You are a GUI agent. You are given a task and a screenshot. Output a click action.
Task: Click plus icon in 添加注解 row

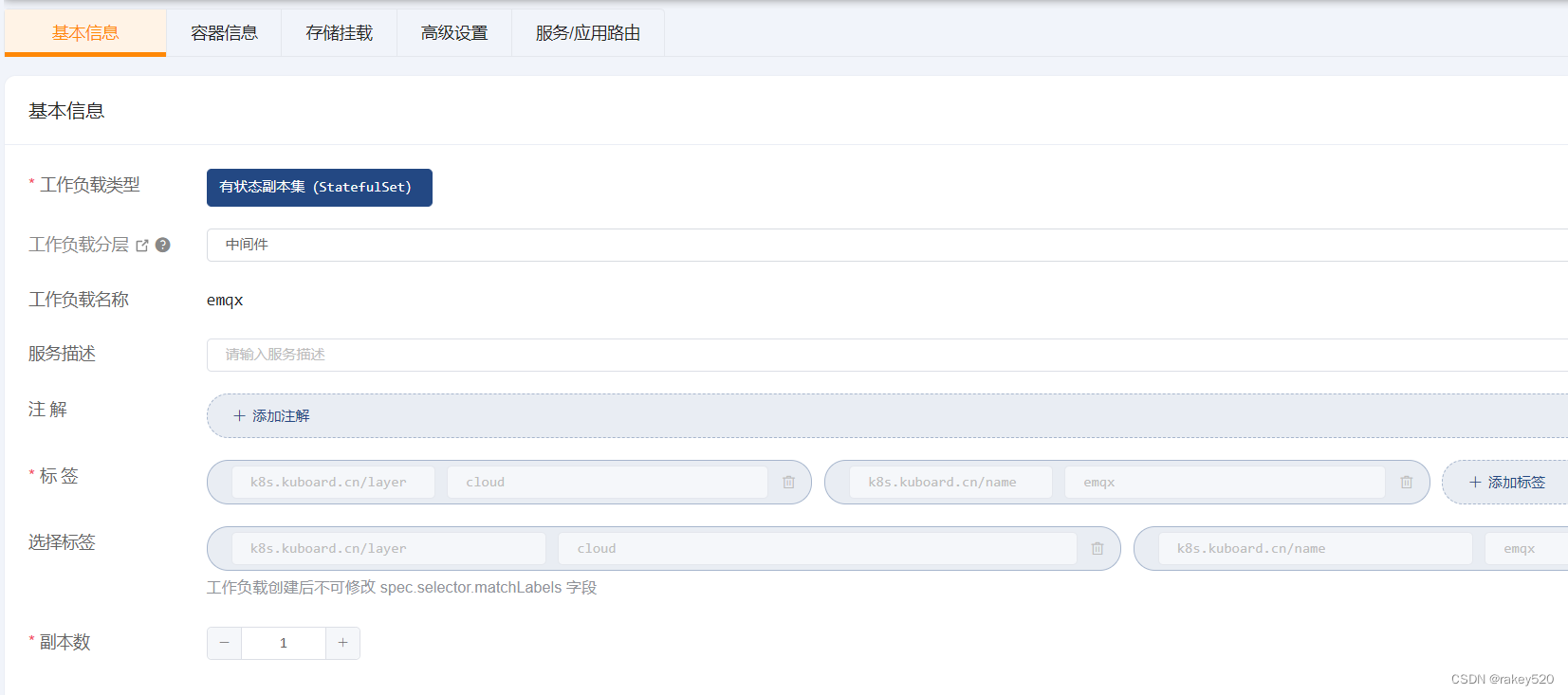pos(239,415)
